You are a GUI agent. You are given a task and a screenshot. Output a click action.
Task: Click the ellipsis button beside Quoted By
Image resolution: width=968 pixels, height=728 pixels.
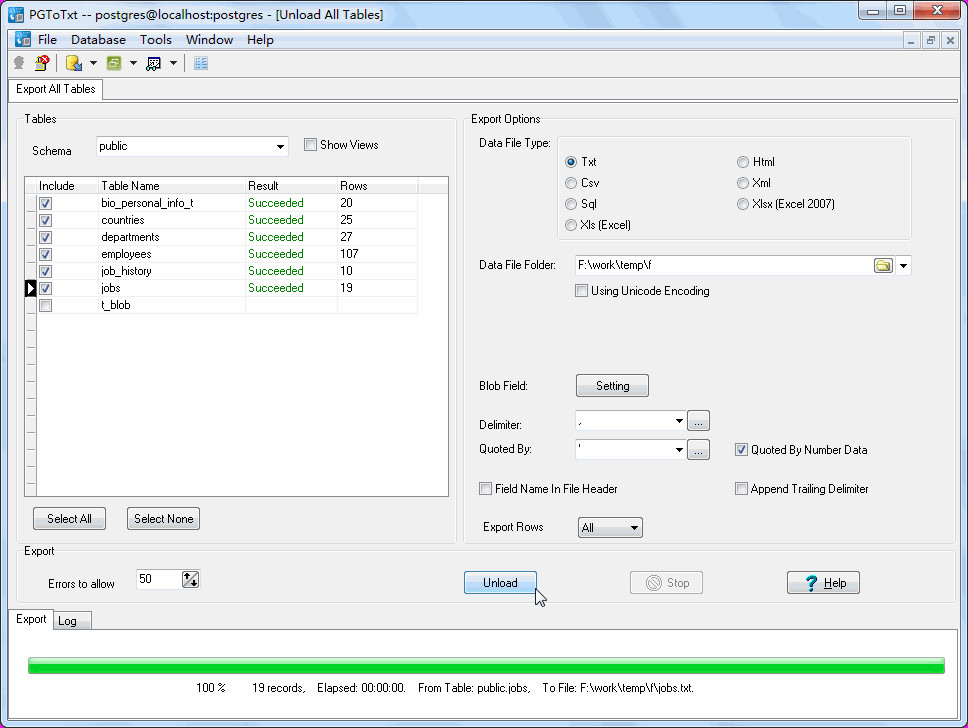(x=698, y=450)
